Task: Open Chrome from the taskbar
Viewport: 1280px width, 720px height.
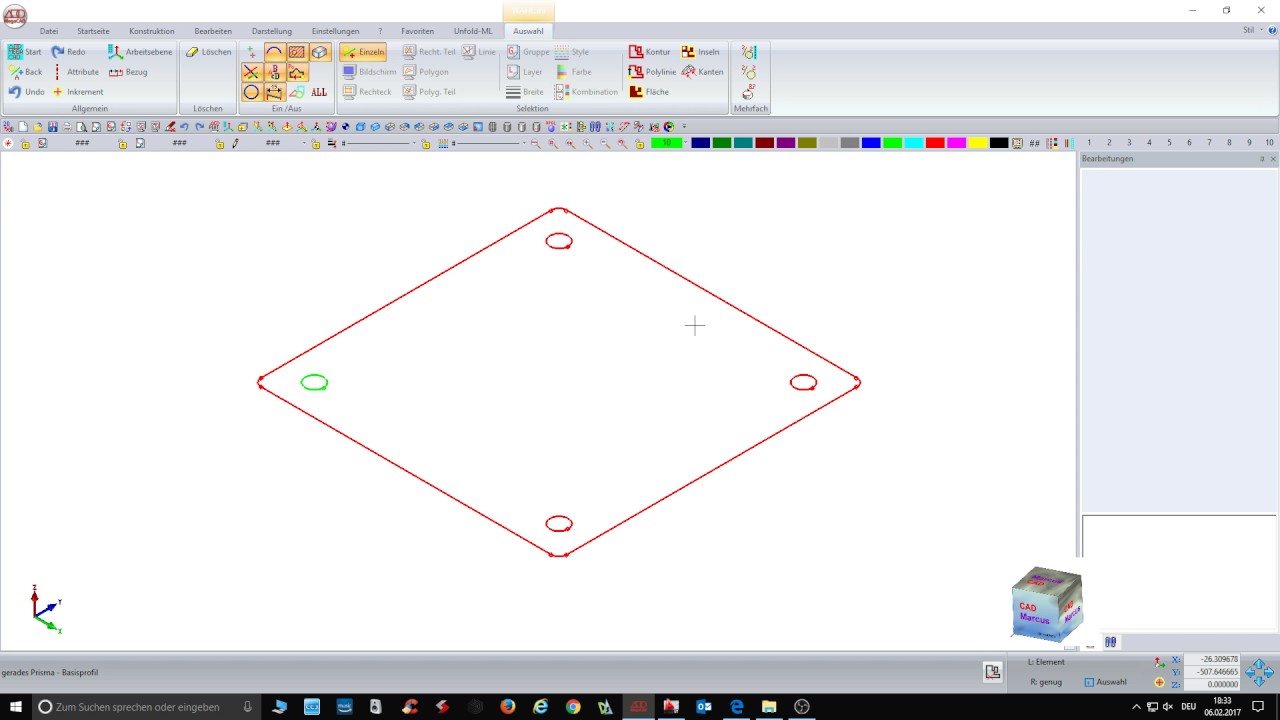Action: tap(573, 707)
